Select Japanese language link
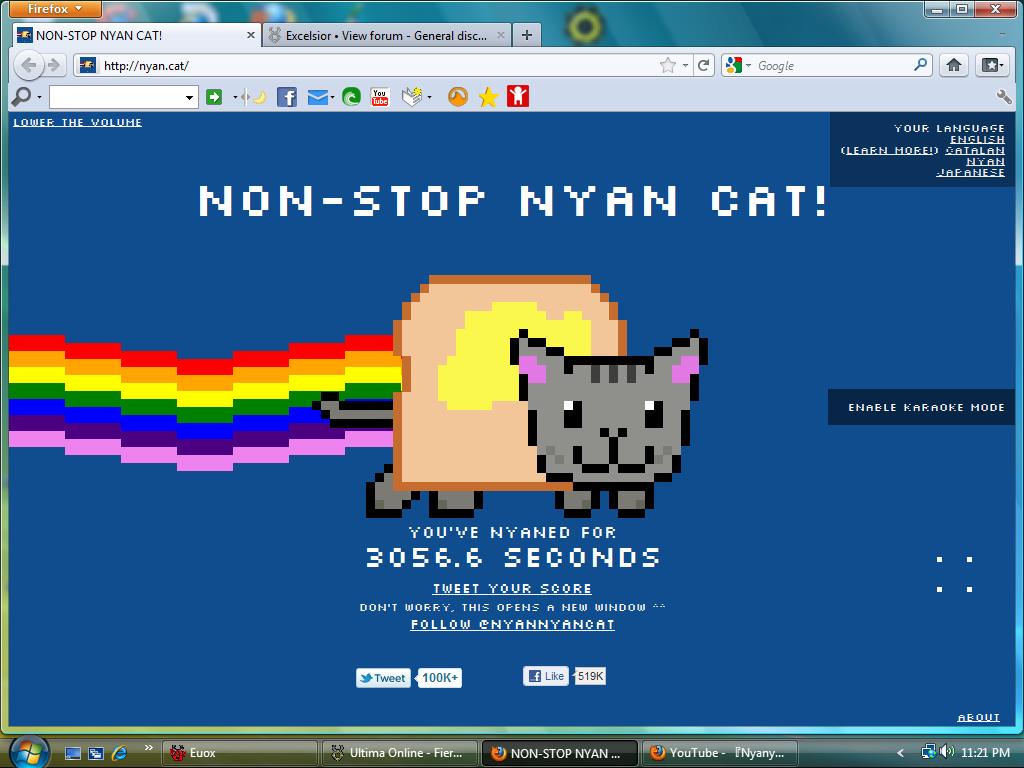Screen dimensions: 1024x768 970,172
